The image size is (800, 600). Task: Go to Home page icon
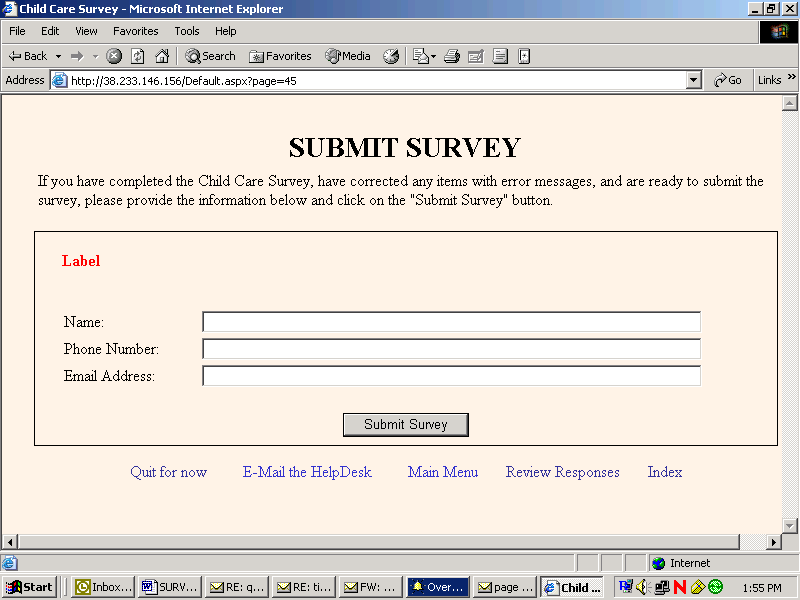[162, 56]
